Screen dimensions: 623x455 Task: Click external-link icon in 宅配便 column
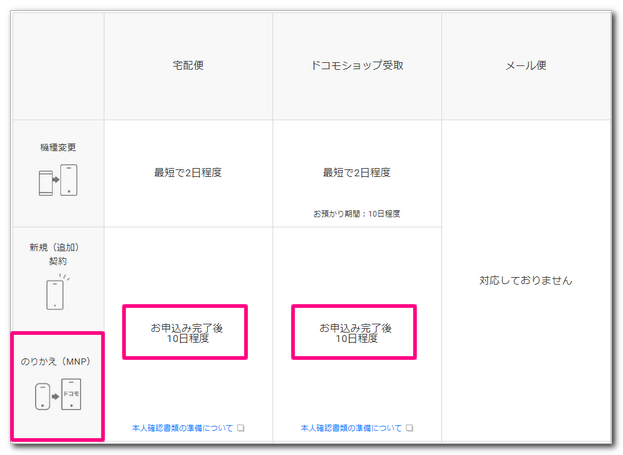point(241,428)
